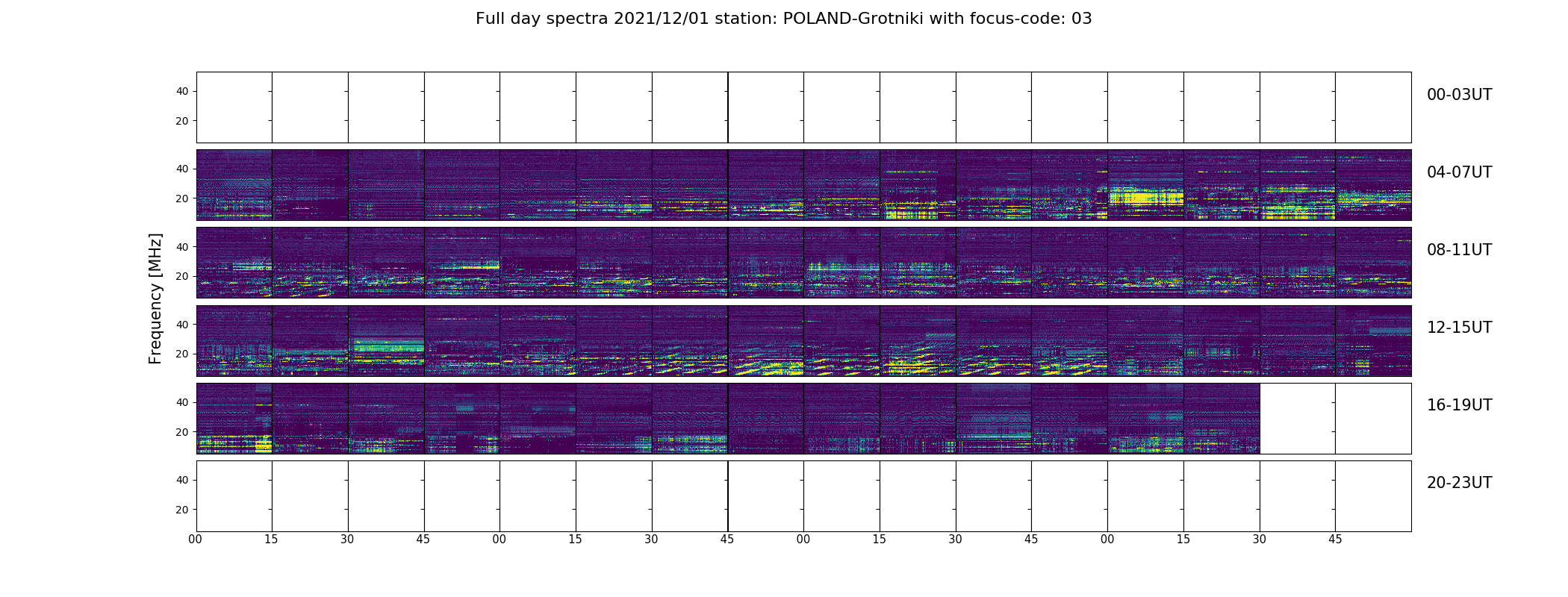Click the leftmost '00' x-axis tick label
This screenshot has width=1568, height=597.
(196, 540)
